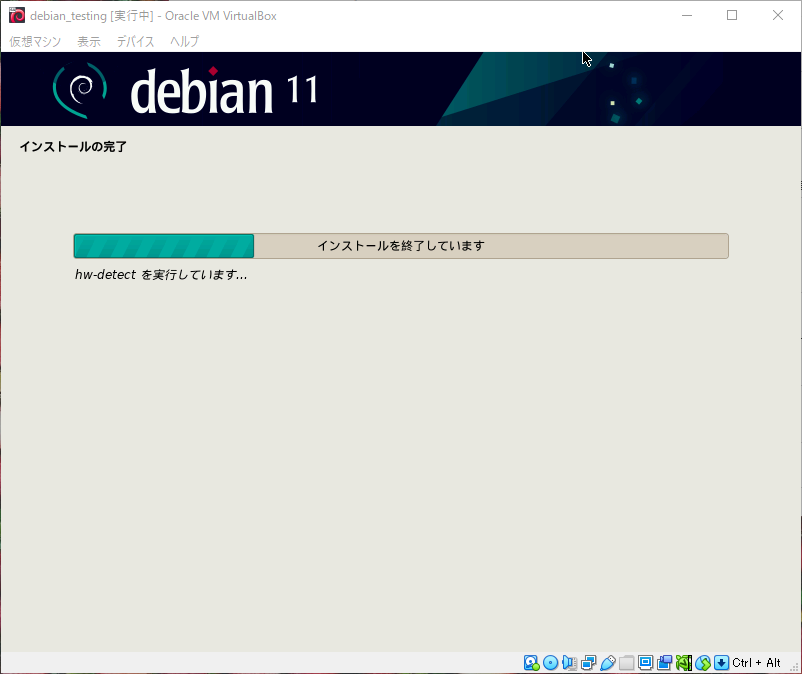The height and width of the screenshot is (674, 802).
Task: Click the VirtualBox icon in title bar
Action: pyautogui.click(x=17, y=15)
